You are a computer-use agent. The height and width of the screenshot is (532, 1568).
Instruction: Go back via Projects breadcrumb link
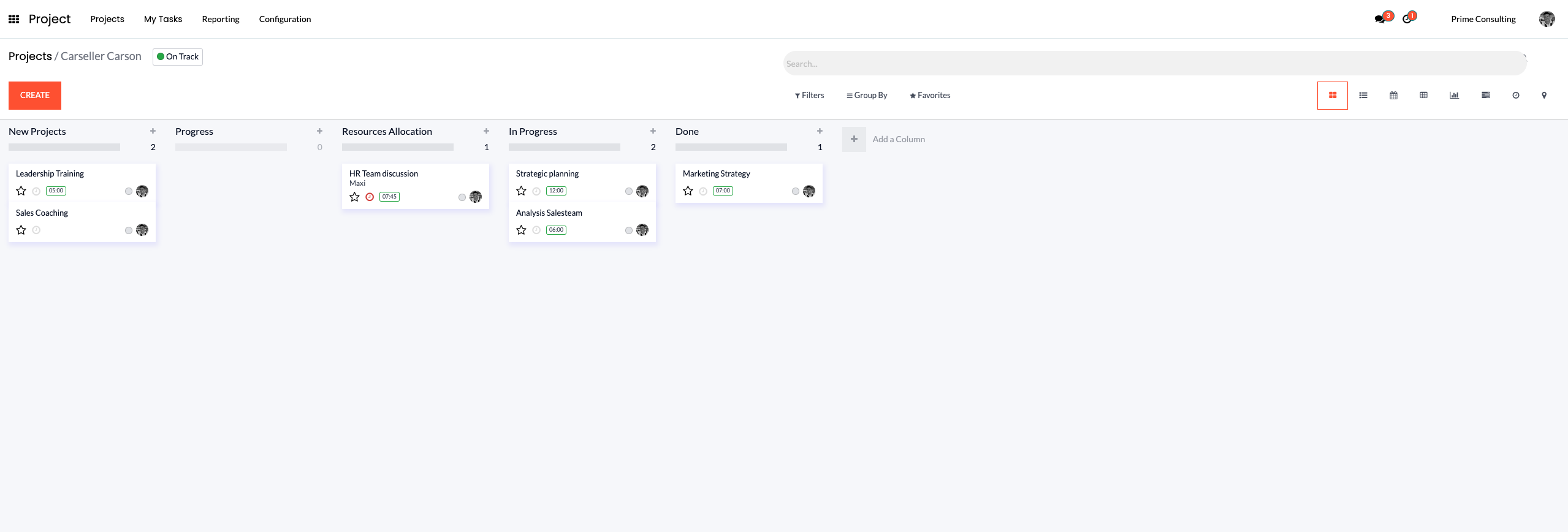point(30,56)
